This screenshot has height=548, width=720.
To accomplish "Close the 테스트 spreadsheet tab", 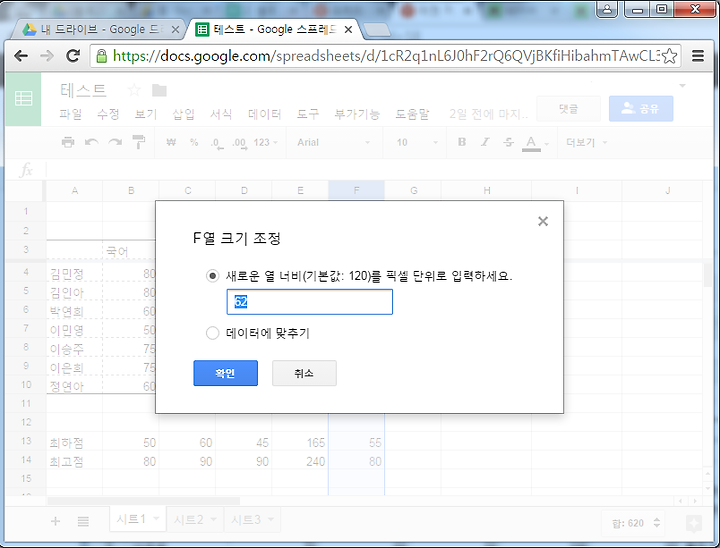I will pos(348,29).
